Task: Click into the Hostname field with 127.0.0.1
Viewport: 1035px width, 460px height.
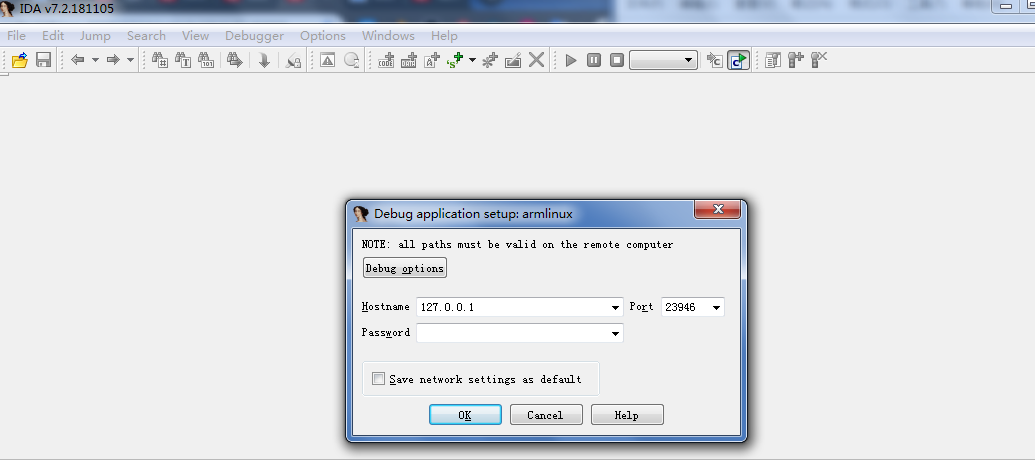Action: pyautogui.click(x=513, y=307)
